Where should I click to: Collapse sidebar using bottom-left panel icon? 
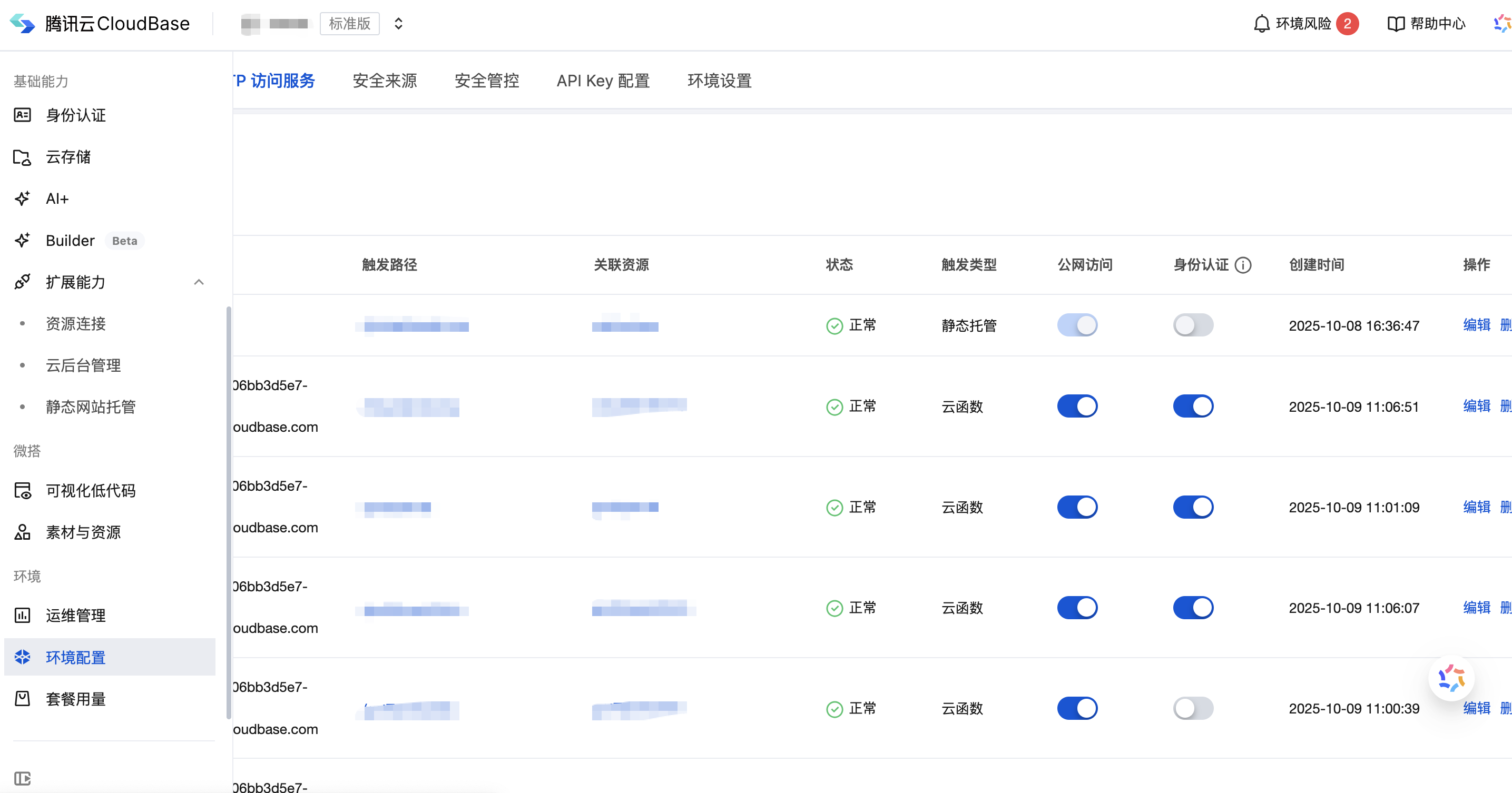(x=22, y=778)
